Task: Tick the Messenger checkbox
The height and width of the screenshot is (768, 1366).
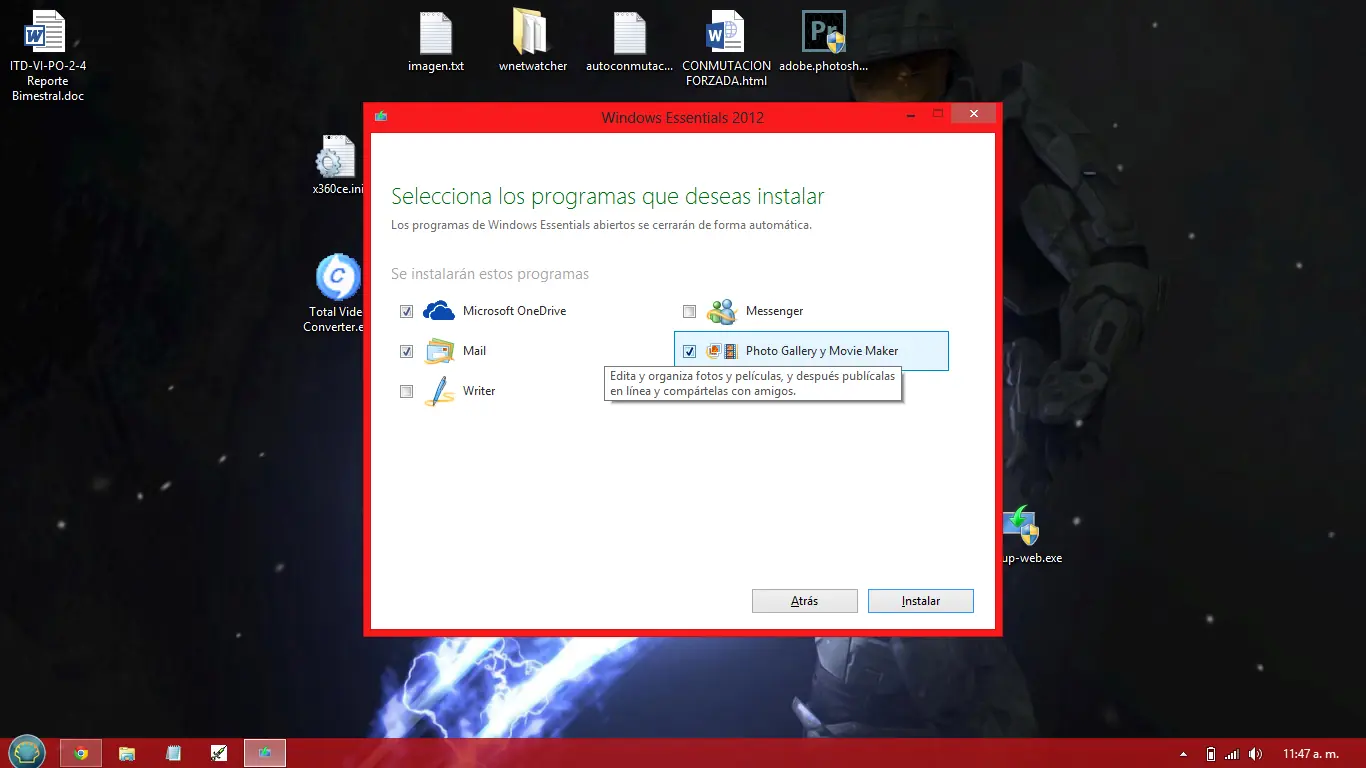Action: pos(689,311)
